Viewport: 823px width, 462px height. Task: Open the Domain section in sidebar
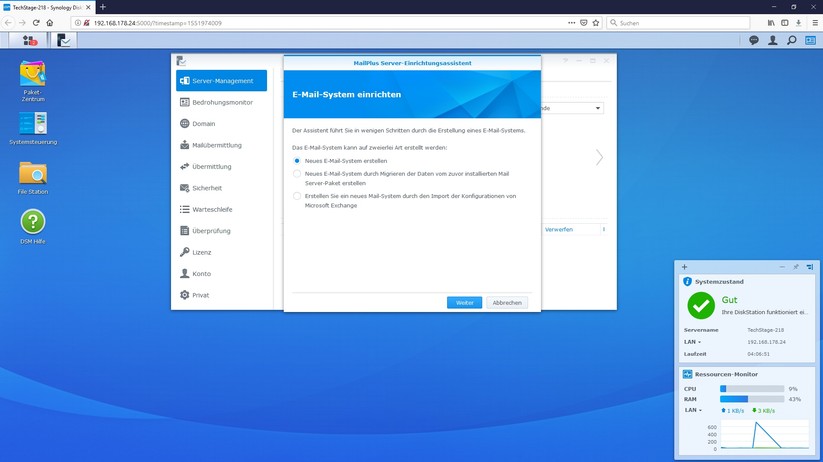pos(204,124)
